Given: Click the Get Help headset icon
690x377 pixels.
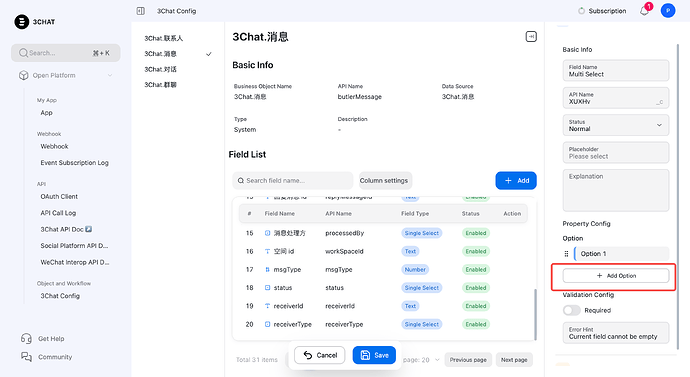Looking at the screenshot, I should (x=26, y=338).
